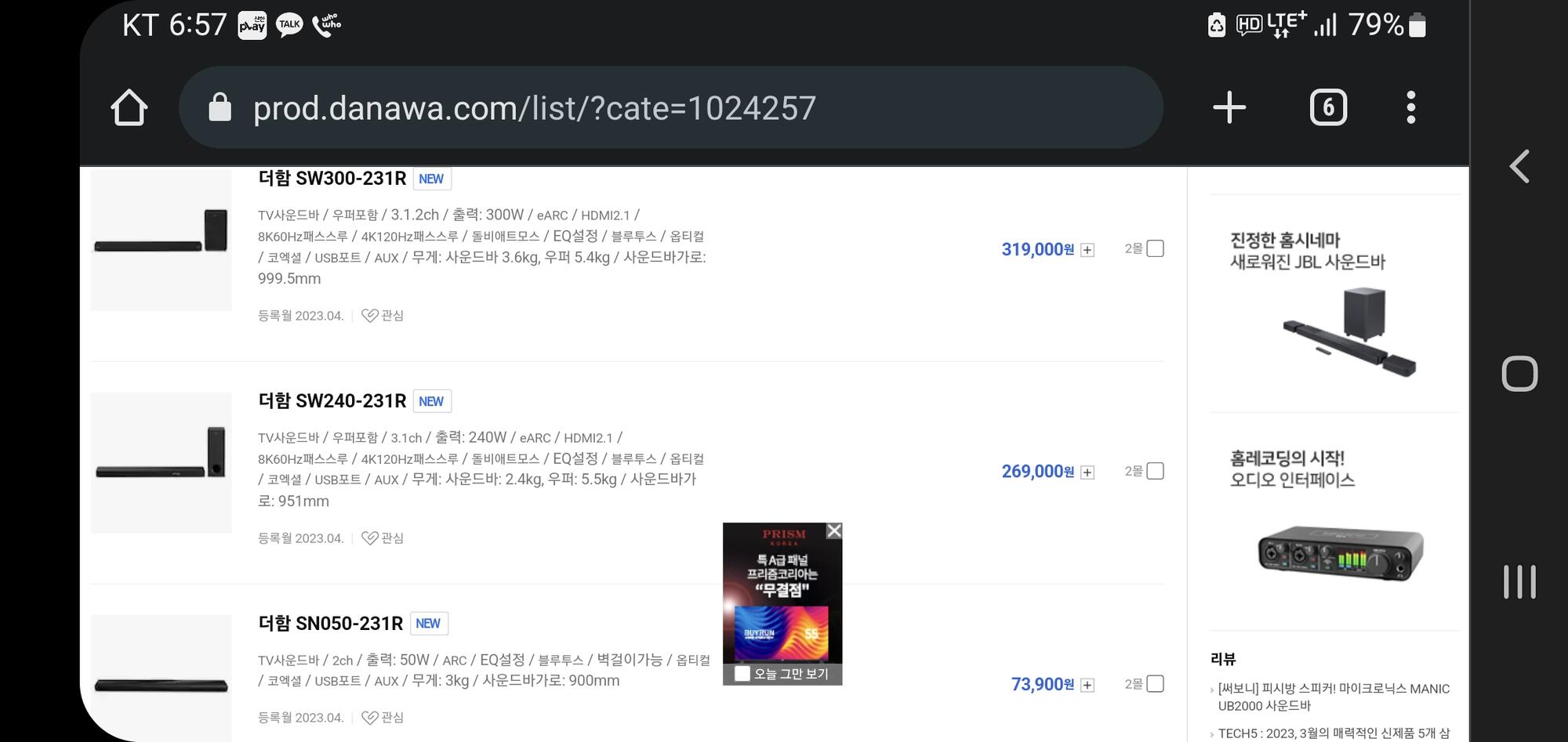Open the SN050-231R soundbar thumbnail

[x=162, y=679]
